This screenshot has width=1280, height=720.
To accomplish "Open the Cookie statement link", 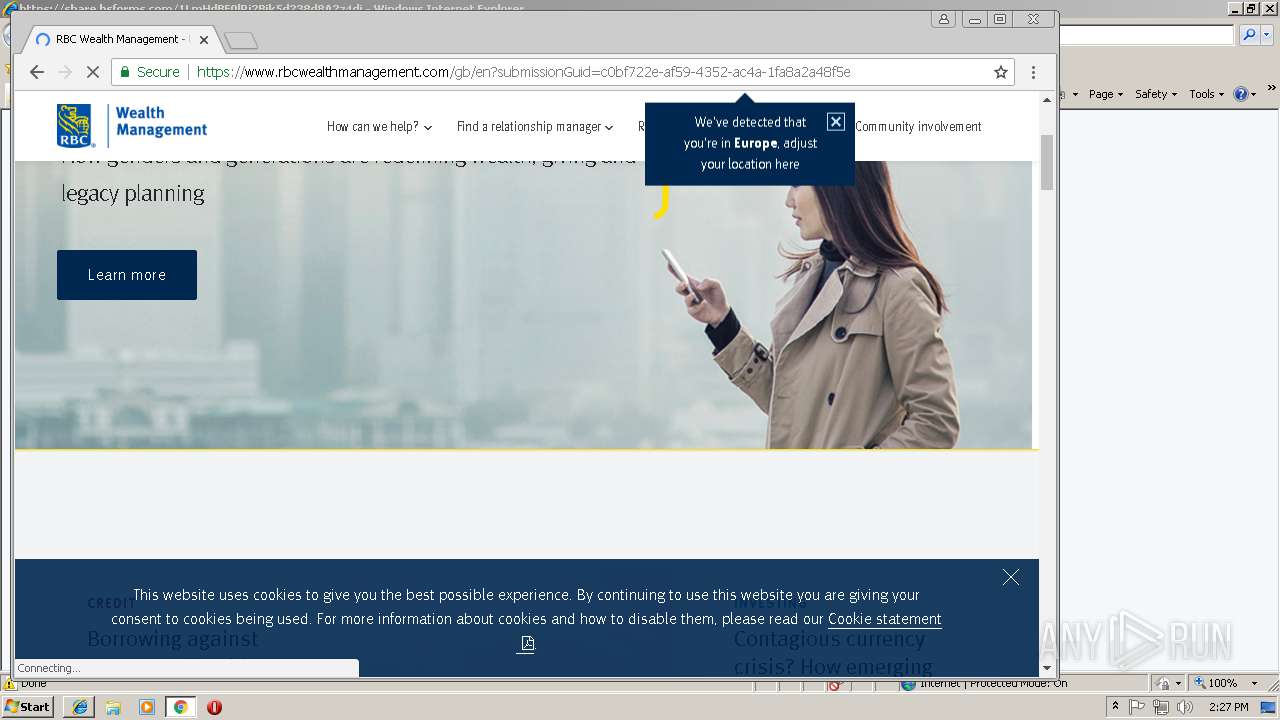I will pos(885,619).
